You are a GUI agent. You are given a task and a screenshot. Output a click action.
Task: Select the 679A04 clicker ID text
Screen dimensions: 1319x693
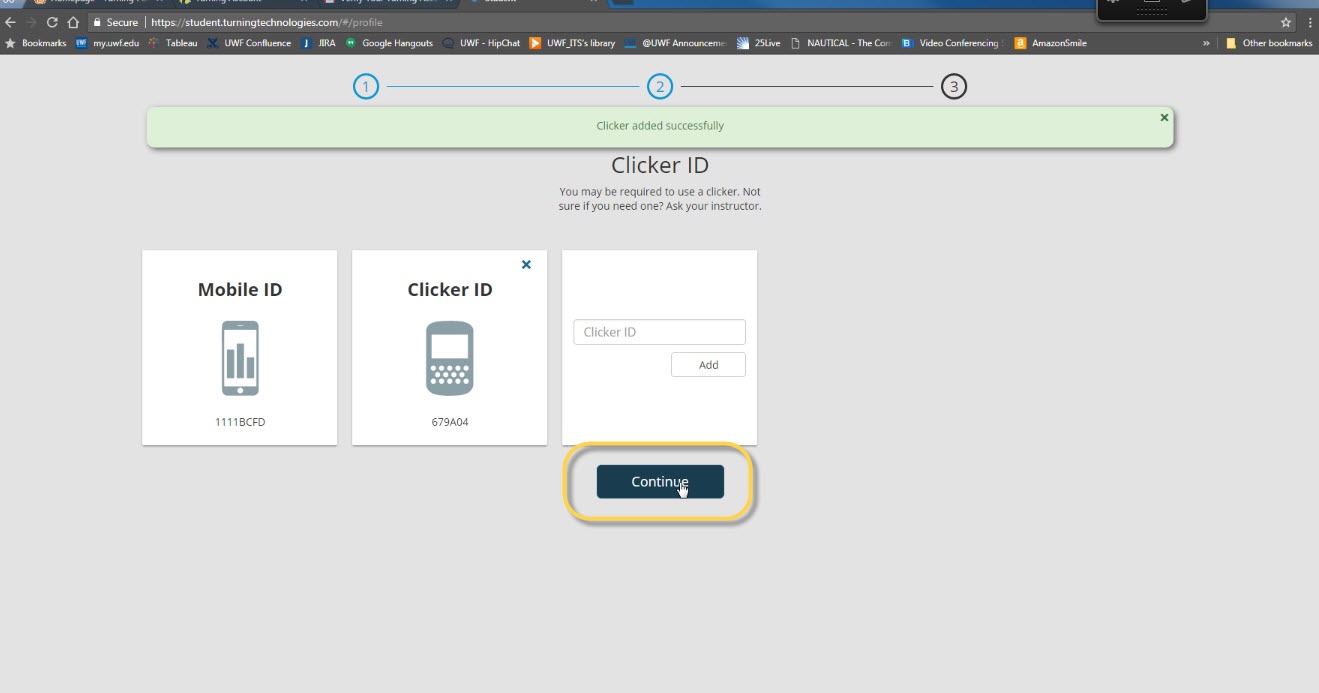coord(450,422)
